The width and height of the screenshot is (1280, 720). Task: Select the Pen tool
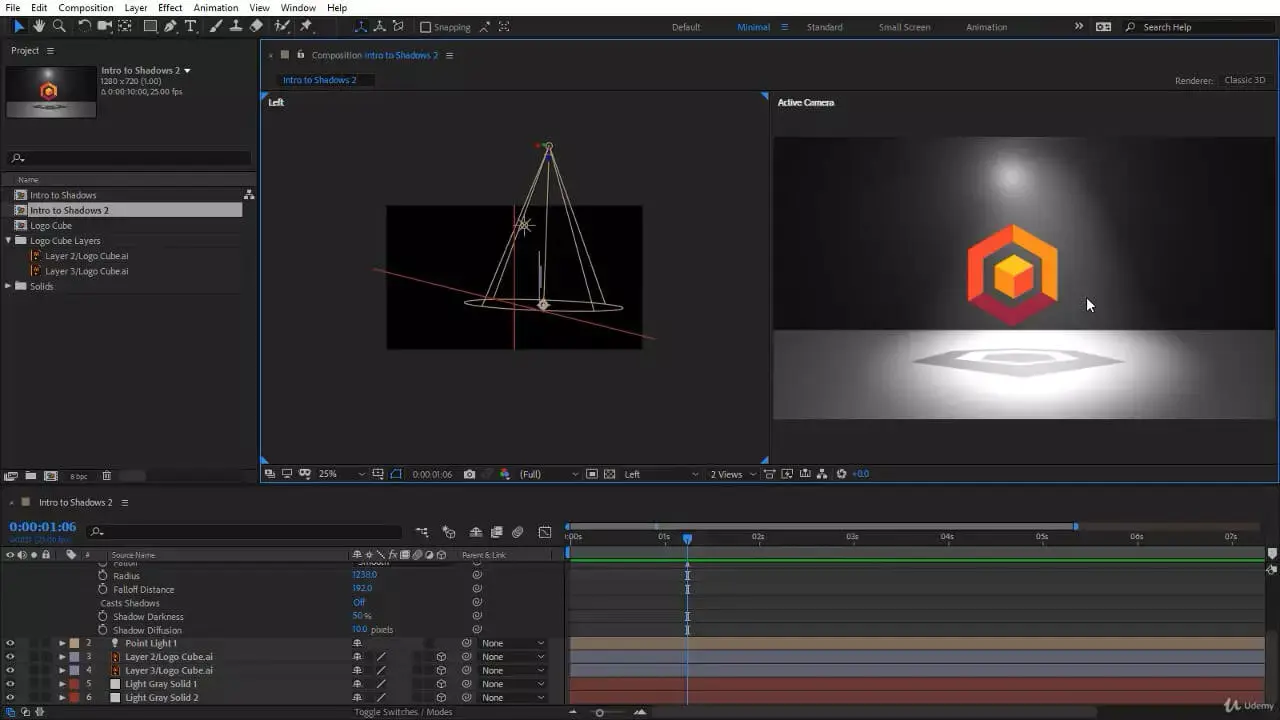point(170,26)
